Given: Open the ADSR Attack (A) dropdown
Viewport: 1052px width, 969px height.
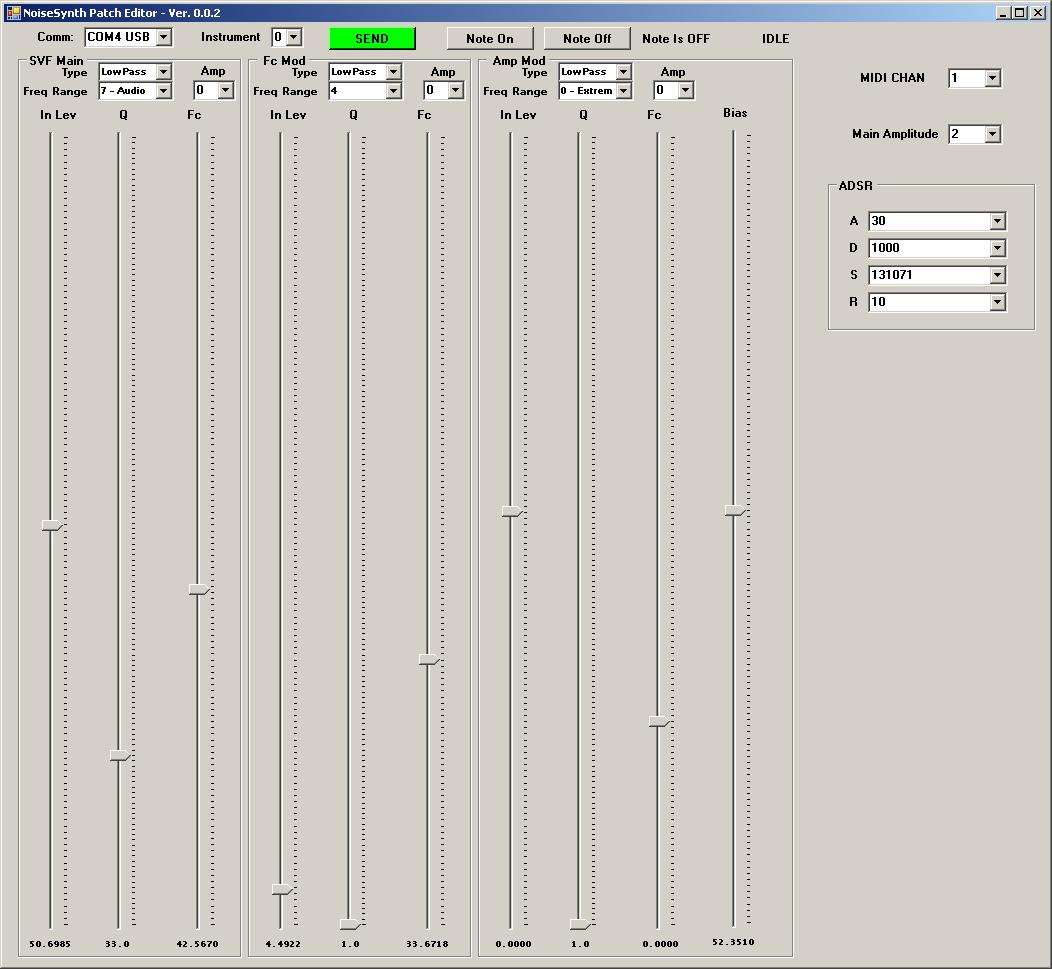Looking at the screenshot, I should [x=997, y=221].
